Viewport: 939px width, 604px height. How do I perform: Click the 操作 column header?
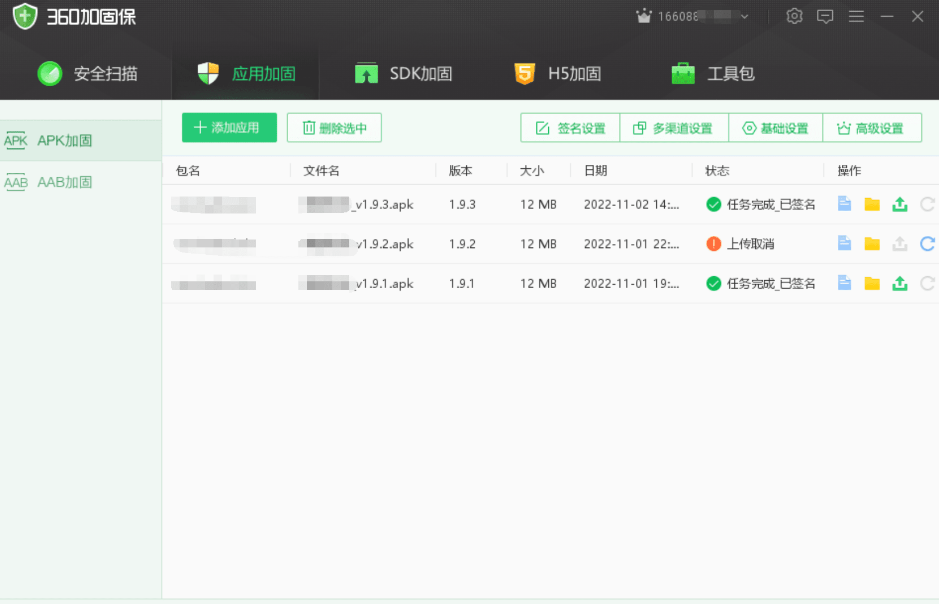pos(849,171)
